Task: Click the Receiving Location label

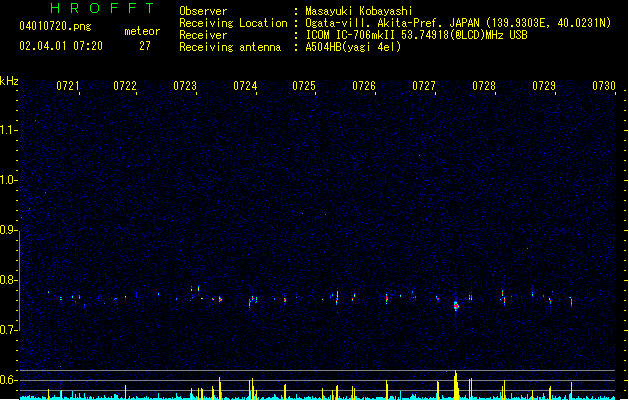Action: [x=233, y=23]
